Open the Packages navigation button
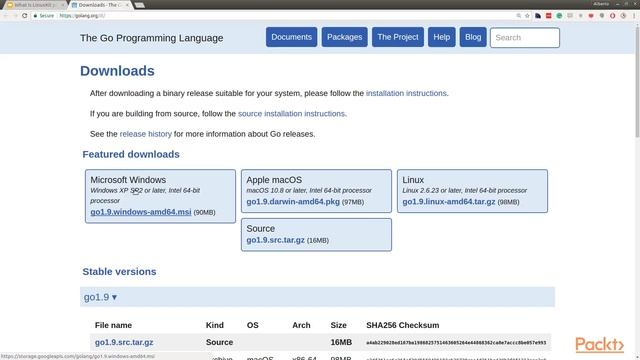This screenshot has height=360, width=640. (344, 37)
